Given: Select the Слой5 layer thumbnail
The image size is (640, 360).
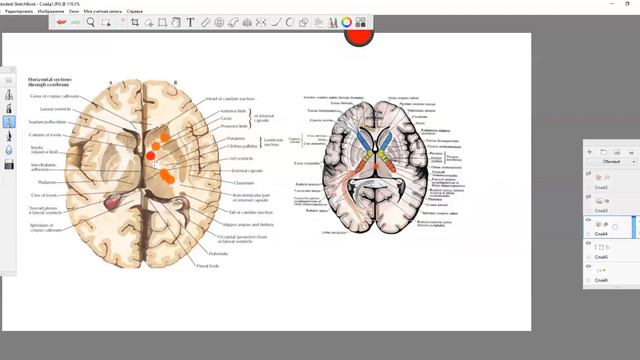Looking at the screenshot, I should click(x=602, y=247).
